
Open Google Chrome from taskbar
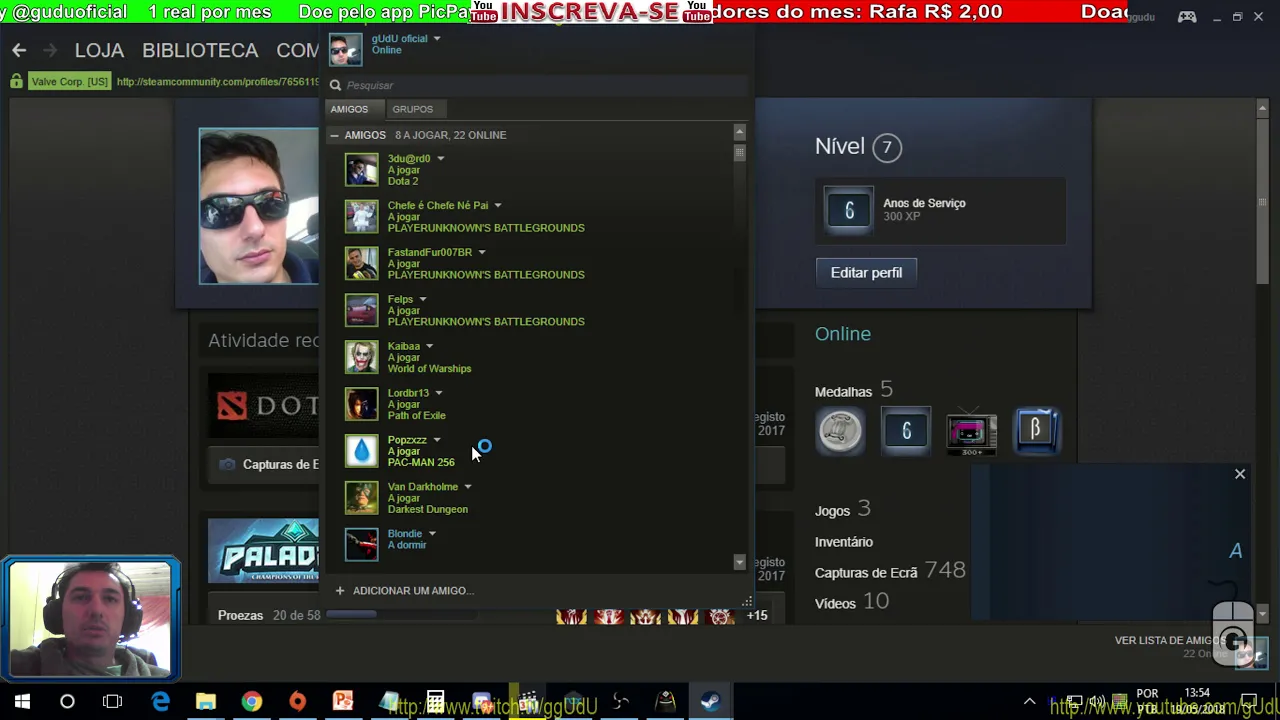coord(251,701)
